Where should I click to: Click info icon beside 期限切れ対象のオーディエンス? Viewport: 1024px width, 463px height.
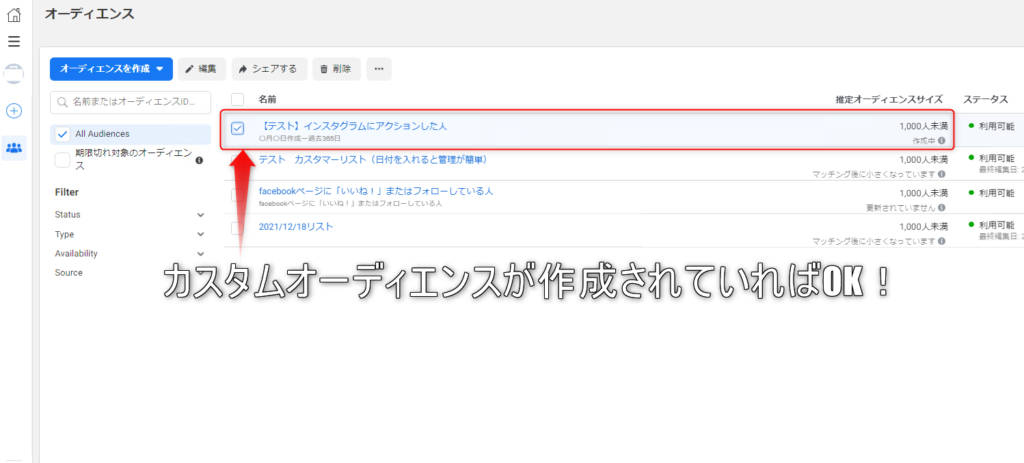coord(199,160)
